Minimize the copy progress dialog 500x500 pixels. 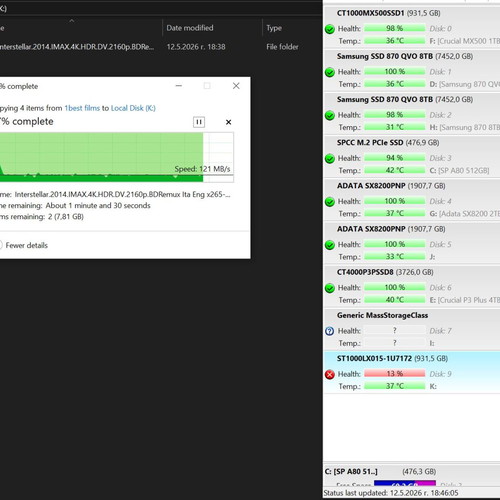point(179,86)
